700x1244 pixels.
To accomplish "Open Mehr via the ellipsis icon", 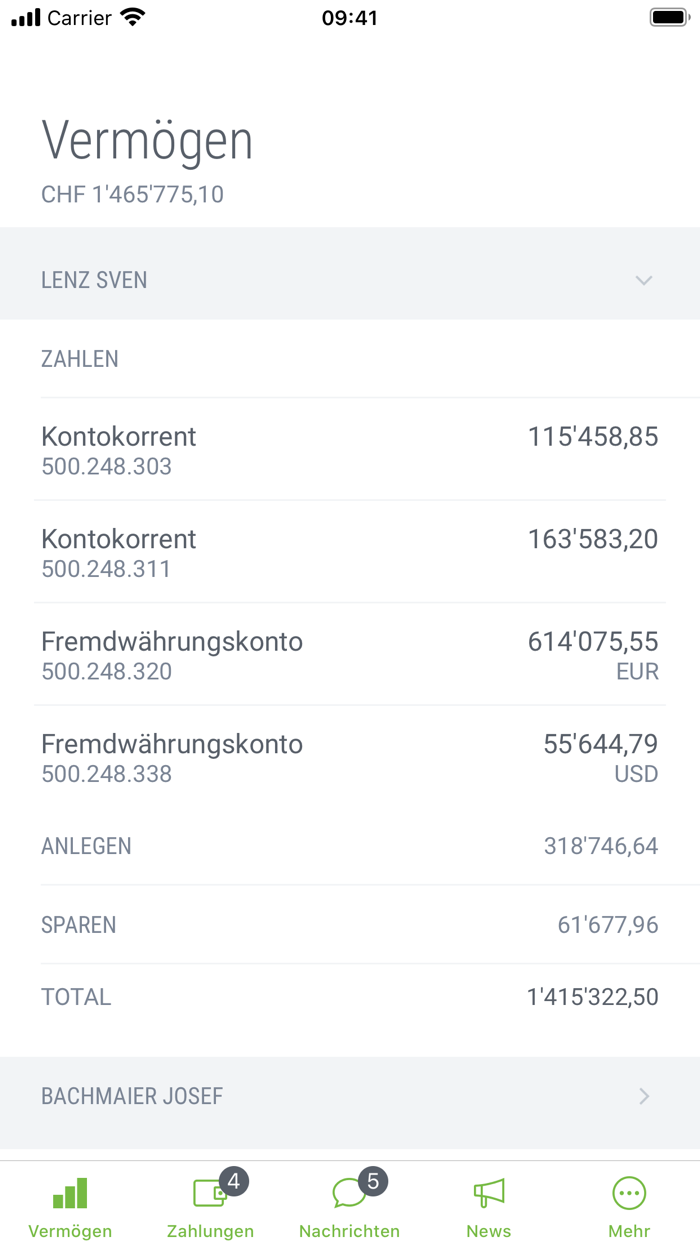I will tap(628, 1192).
